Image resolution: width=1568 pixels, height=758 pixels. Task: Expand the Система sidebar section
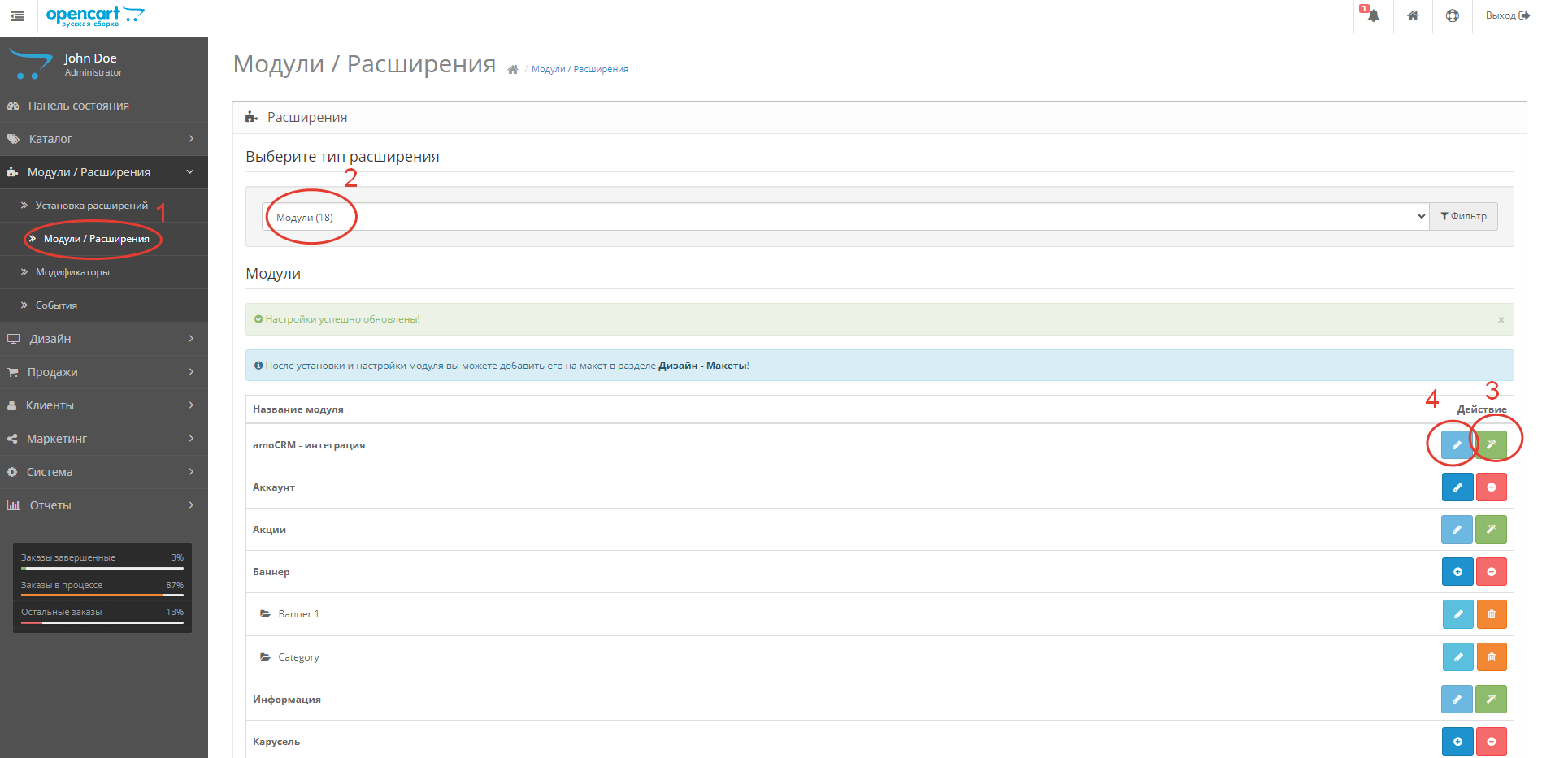pyautogui.click(x=104, y=471)
